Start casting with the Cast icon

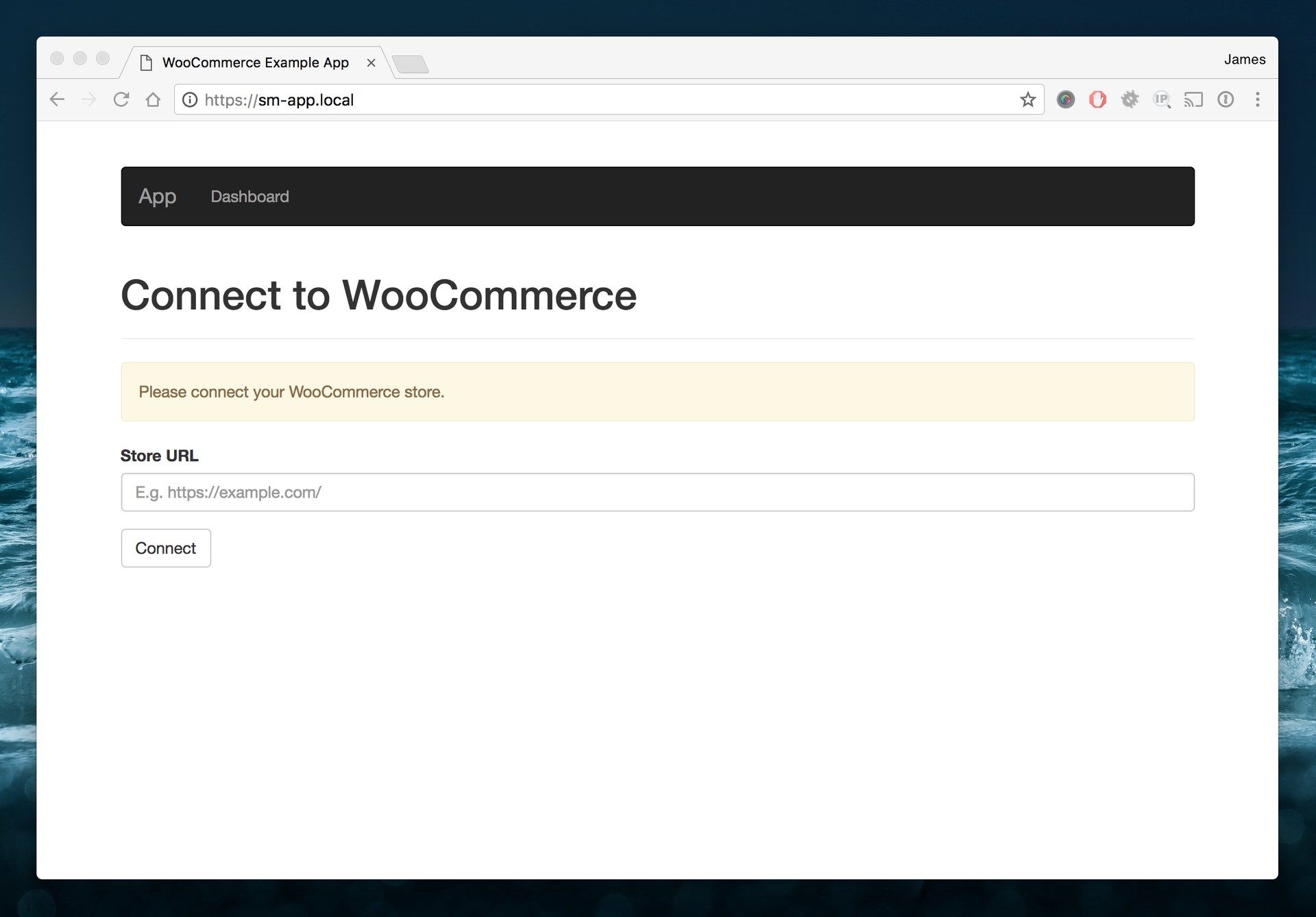click(x=1194, y=99)
